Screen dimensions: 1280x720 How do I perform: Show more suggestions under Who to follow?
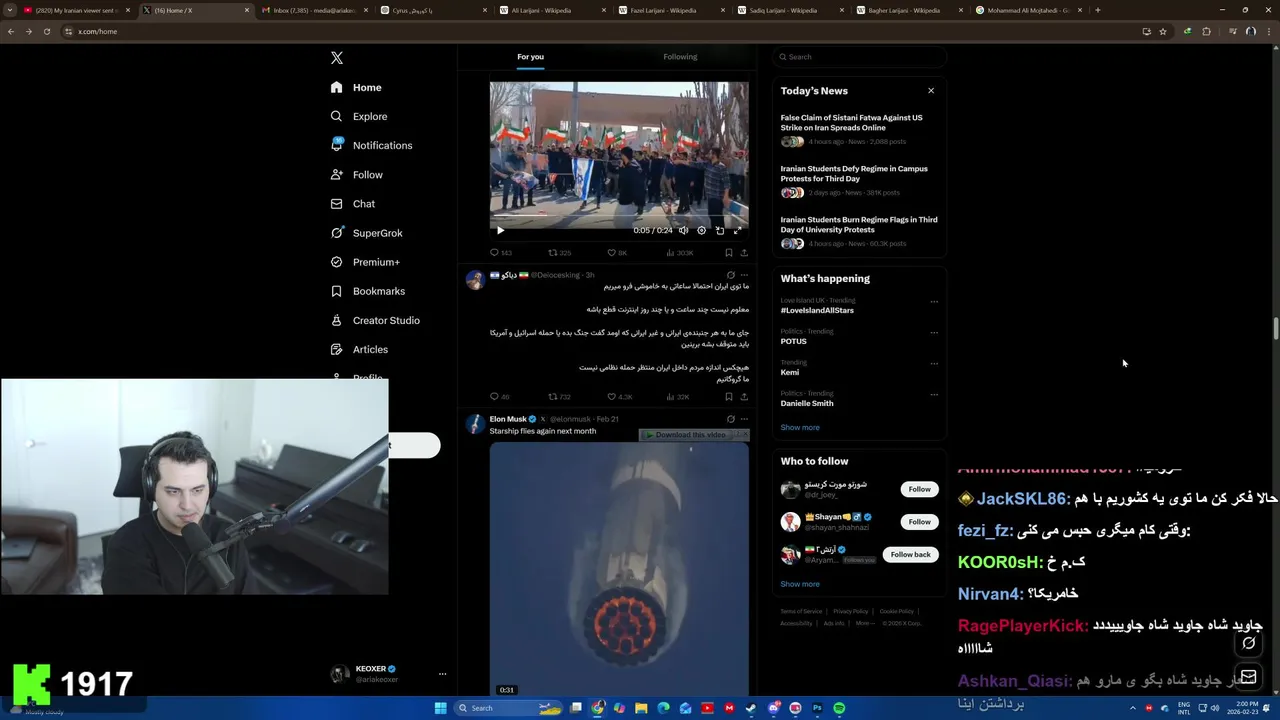[800, 584]
